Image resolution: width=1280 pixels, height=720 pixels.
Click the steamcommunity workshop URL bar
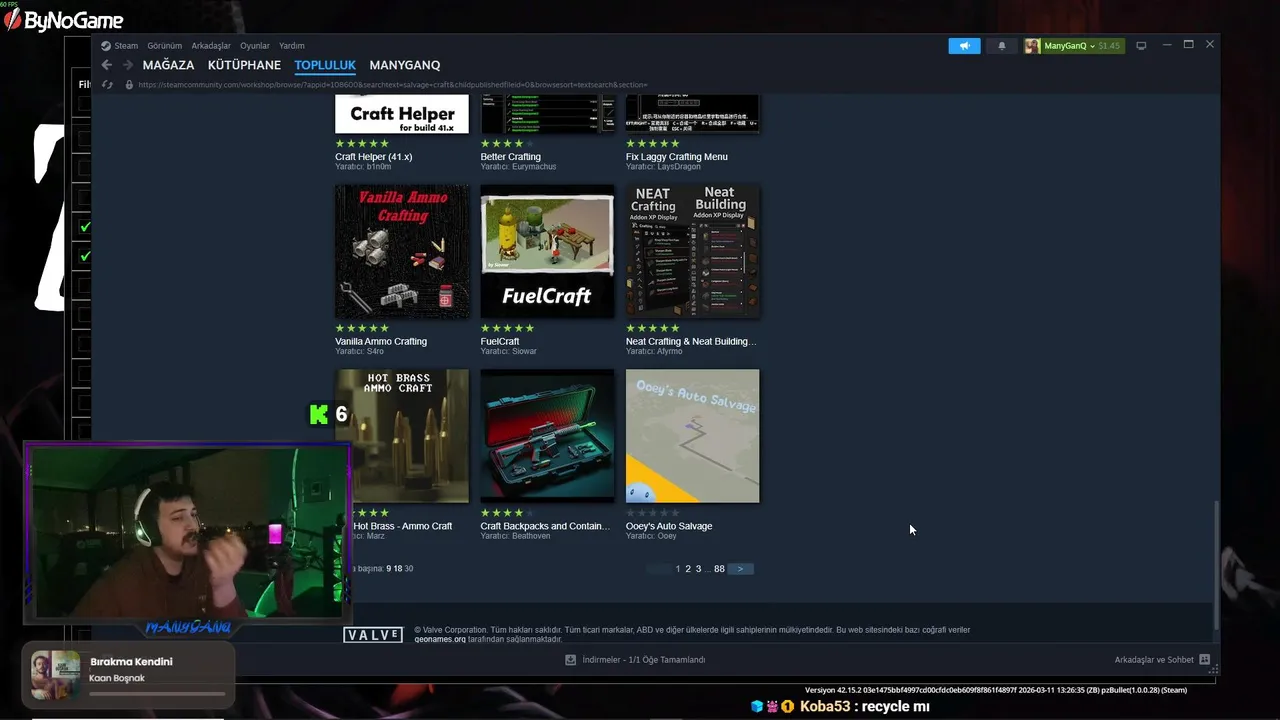(392, 84)
